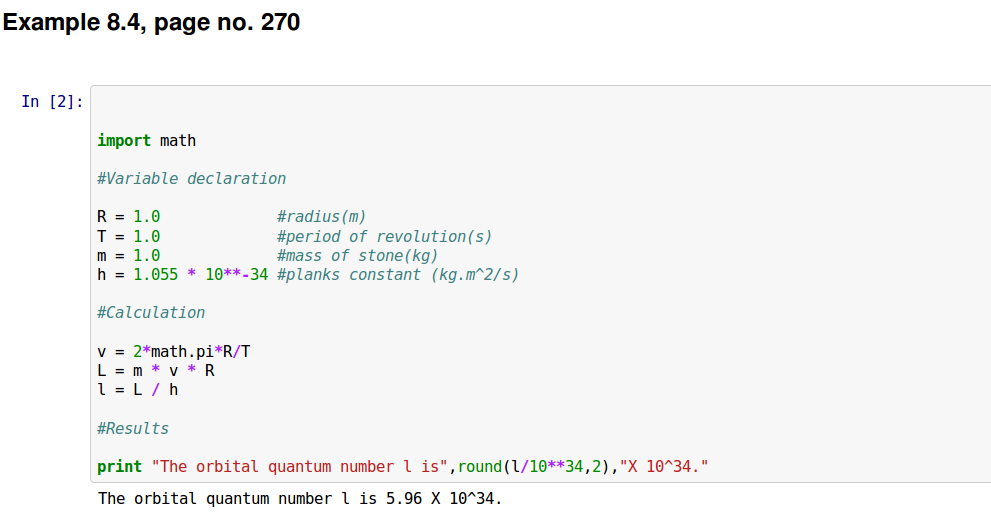Image resolution: width=991 pixels, height=517 pixels.
Task: Place cursor on "v = 2*math.pi*R/T" line
Action: (x=173, y=351)
